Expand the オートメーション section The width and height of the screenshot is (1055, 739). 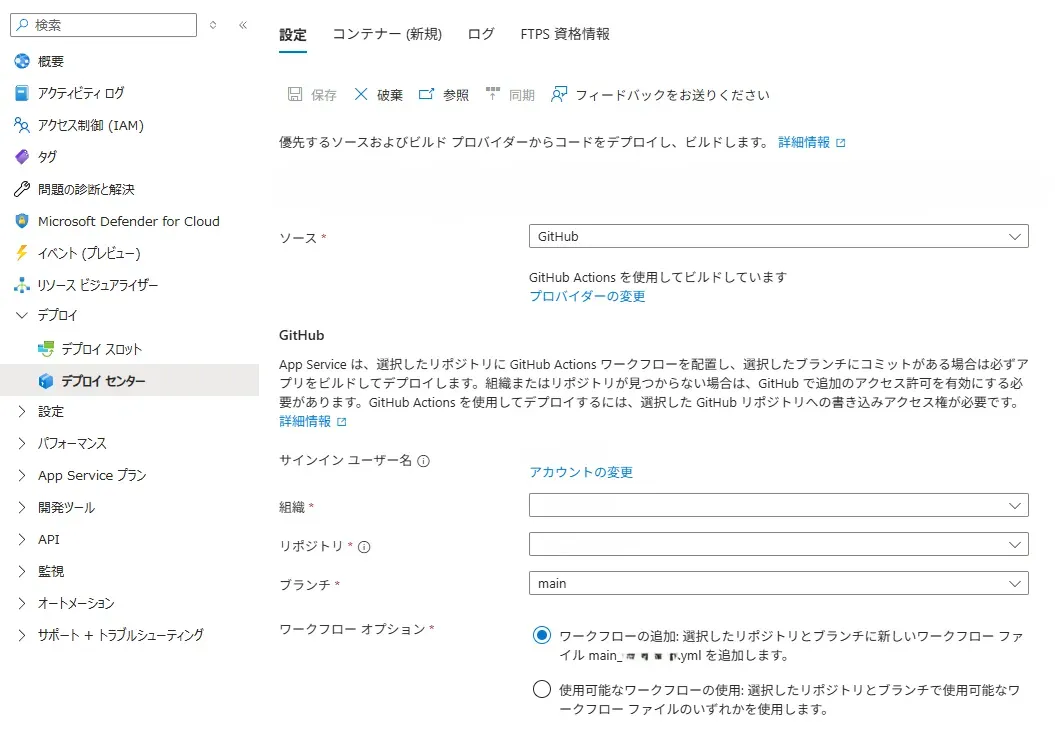tap(22, 603)
